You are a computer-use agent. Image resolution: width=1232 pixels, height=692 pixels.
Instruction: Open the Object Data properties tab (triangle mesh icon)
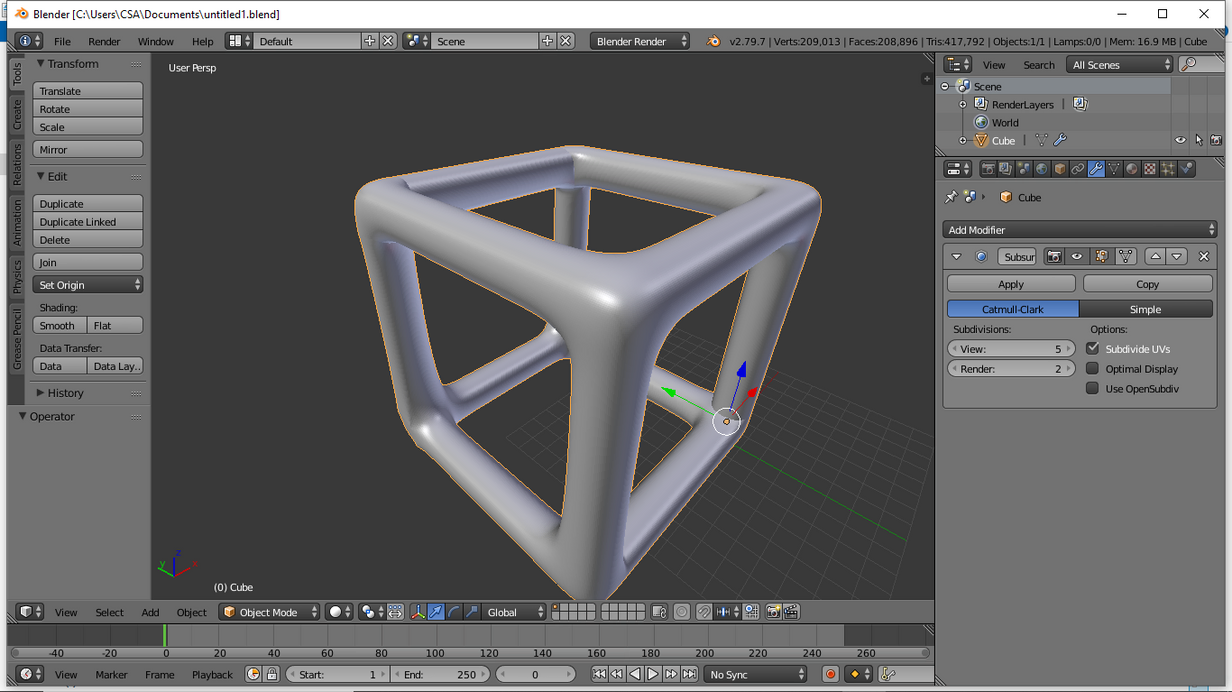(1114, 169)
